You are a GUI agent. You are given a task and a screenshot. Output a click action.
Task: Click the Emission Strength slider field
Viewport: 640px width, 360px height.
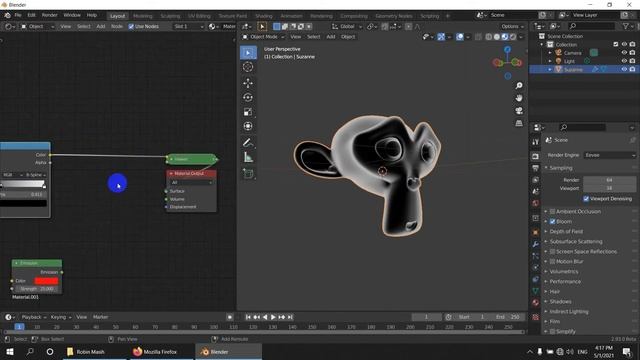(37, 289)
